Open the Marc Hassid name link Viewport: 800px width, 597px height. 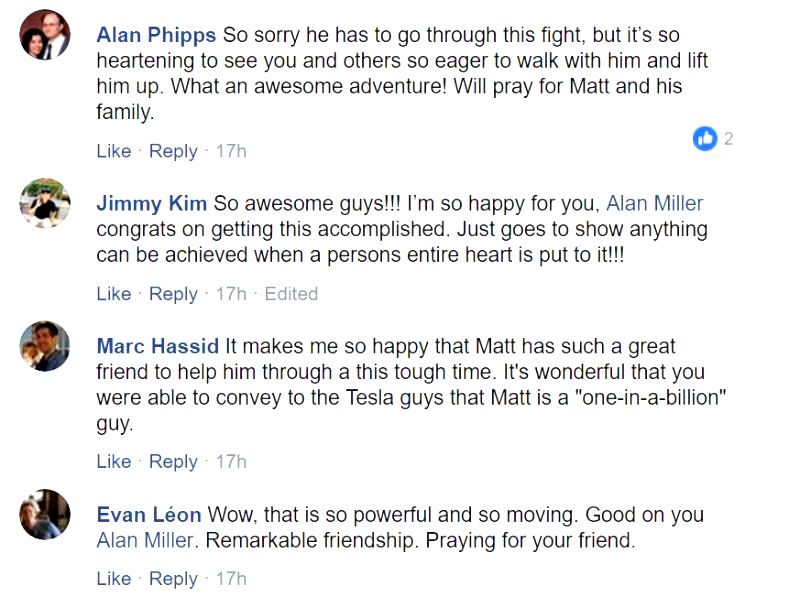[158, 347]
